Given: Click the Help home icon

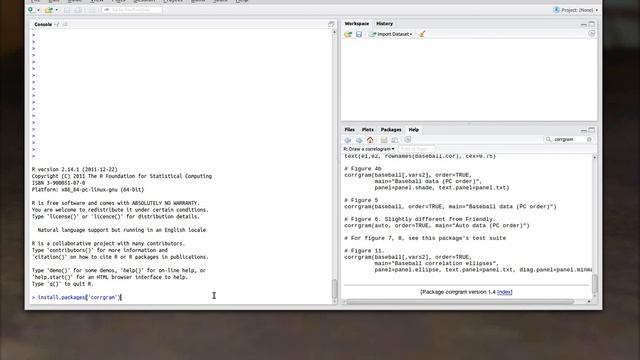Looking at the screenshot, I should [x=370, y=140].
